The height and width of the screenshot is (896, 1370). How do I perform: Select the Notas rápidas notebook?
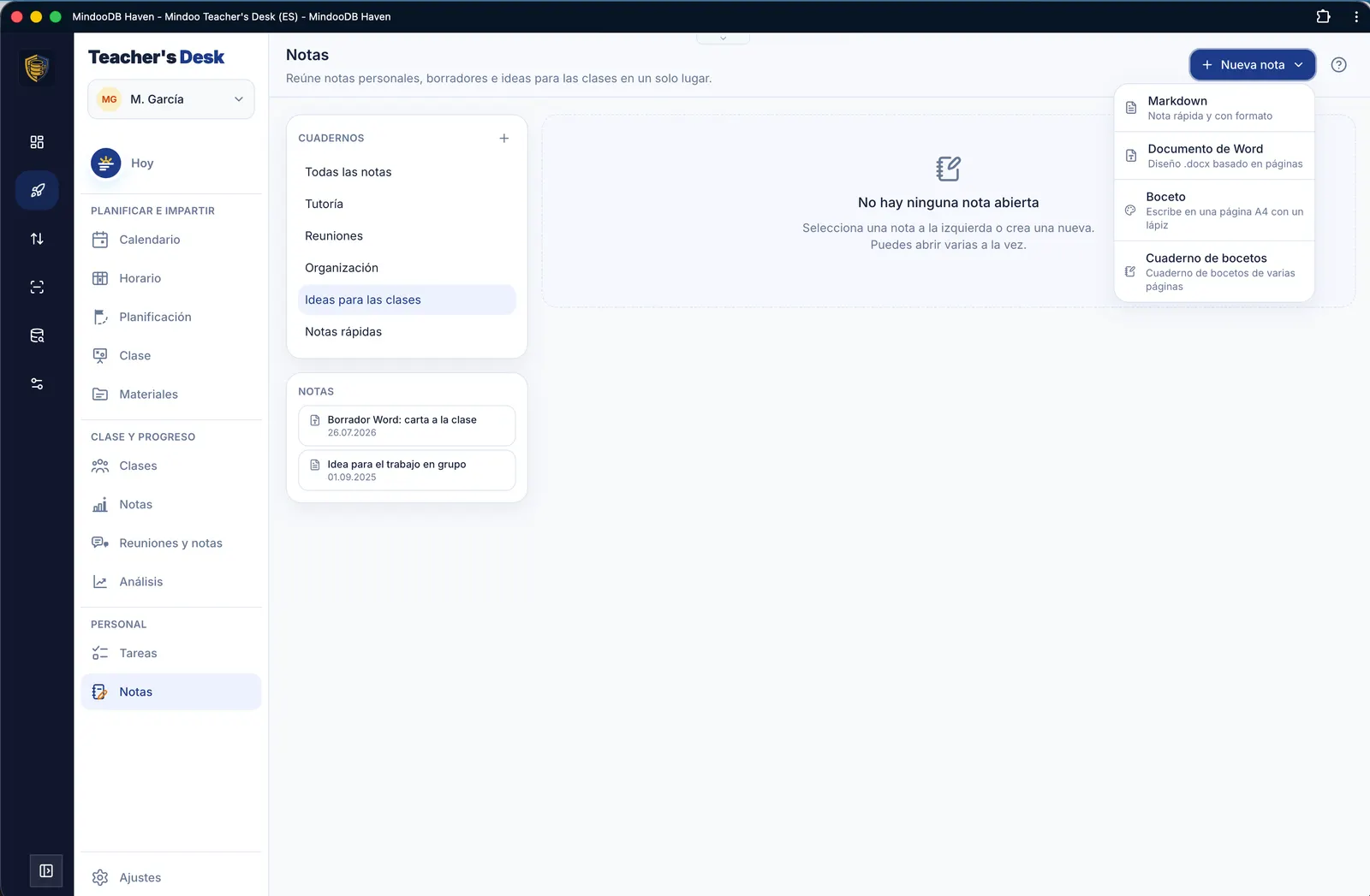pos(407,332)
